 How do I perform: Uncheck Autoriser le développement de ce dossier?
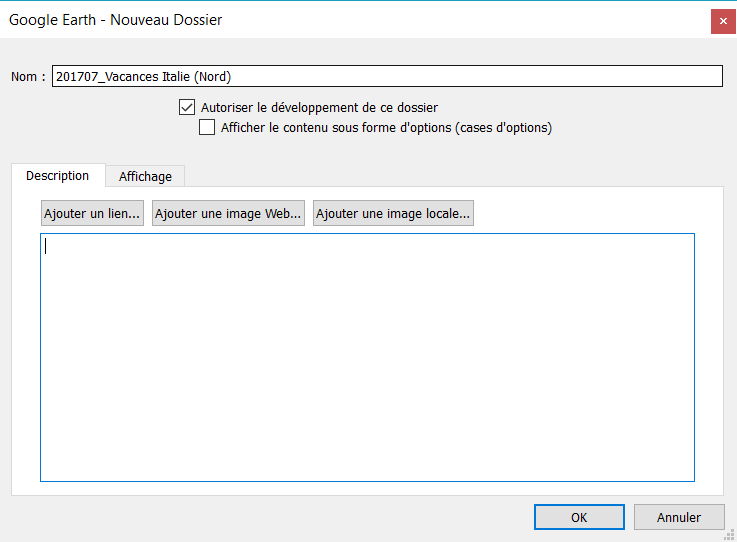pos(187,107)
